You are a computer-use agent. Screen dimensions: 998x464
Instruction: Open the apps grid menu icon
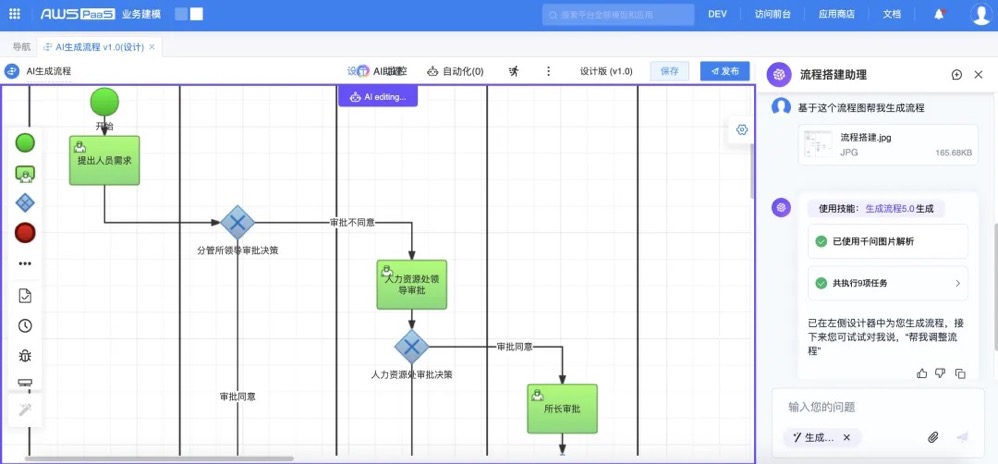(x=14, y=14)
